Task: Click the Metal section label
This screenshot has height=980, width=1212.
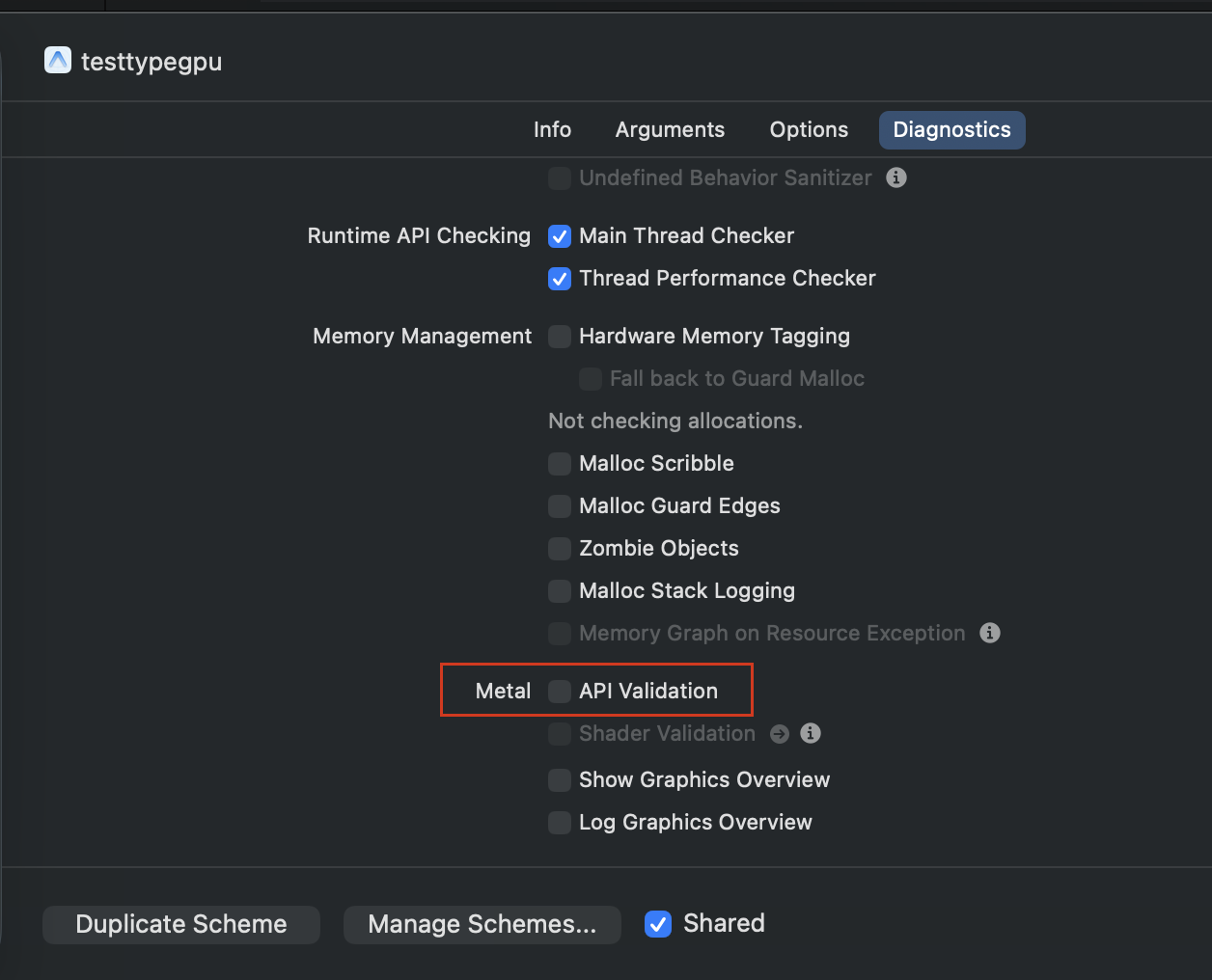Action: (x=503, y=691)
